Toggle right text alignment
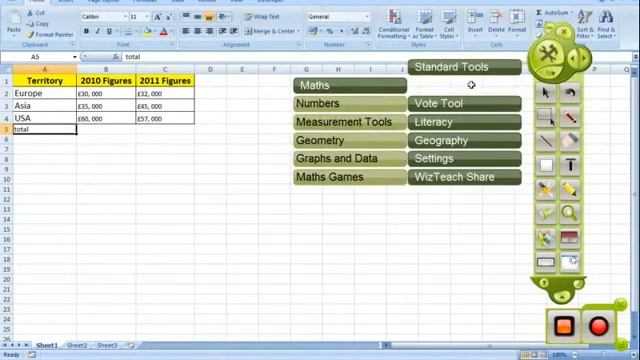640x360 pixels. point(209,31)
